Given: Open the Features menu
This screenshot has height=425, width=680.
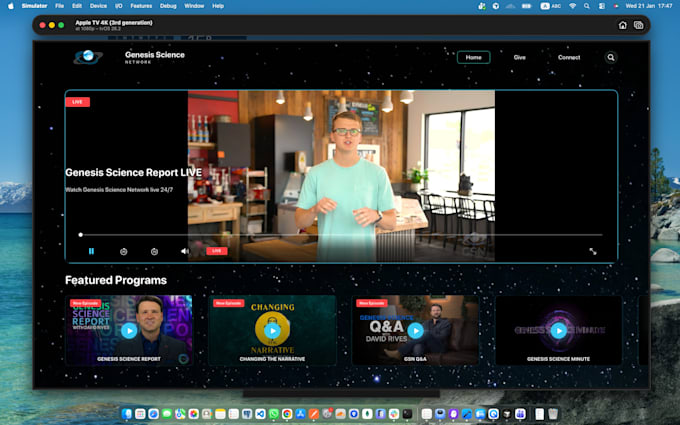Looking at the screenshot, I should [141, 6].
